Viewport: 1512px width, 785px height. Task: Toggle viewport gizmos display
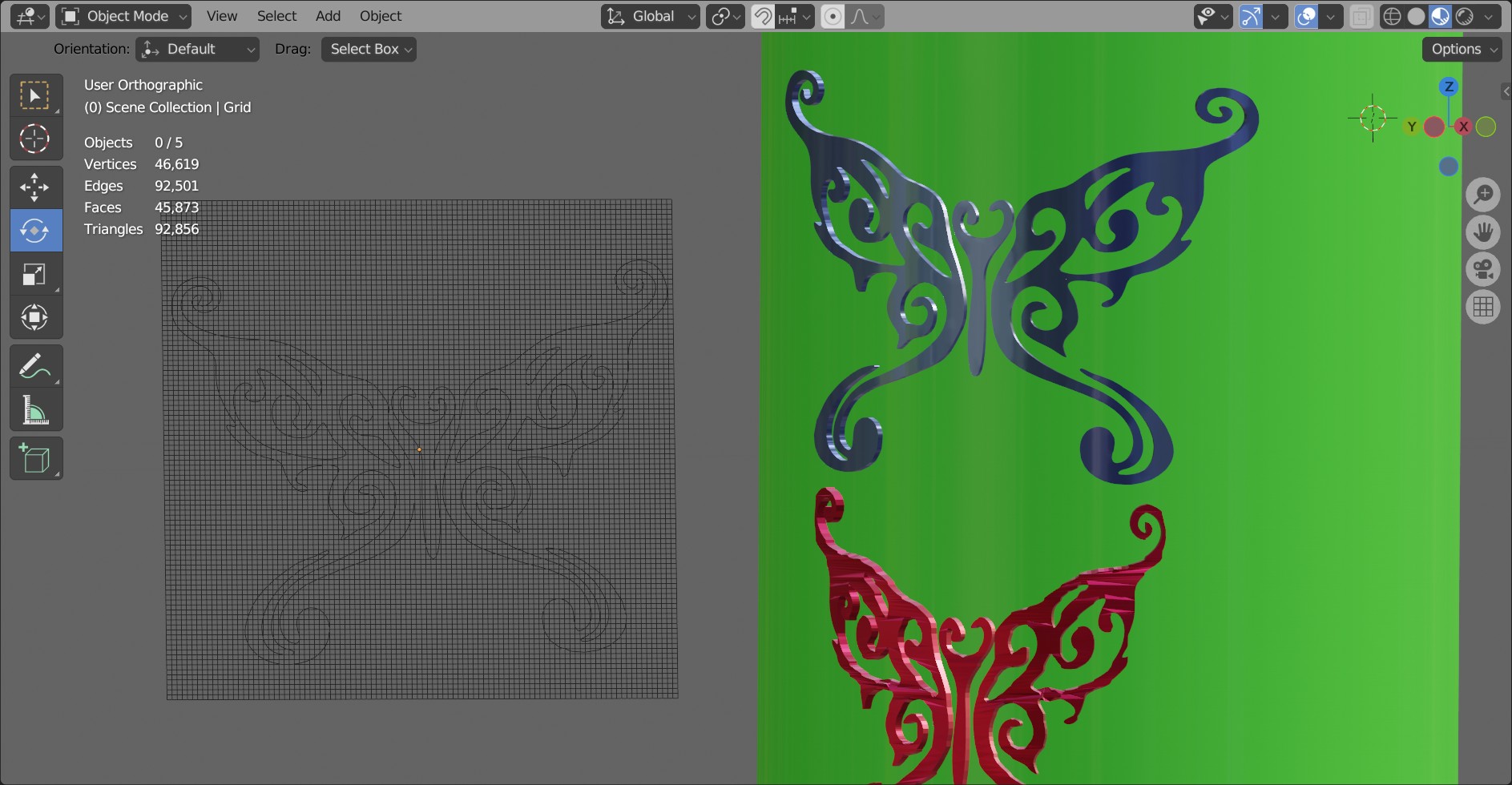pos(1251,16)
